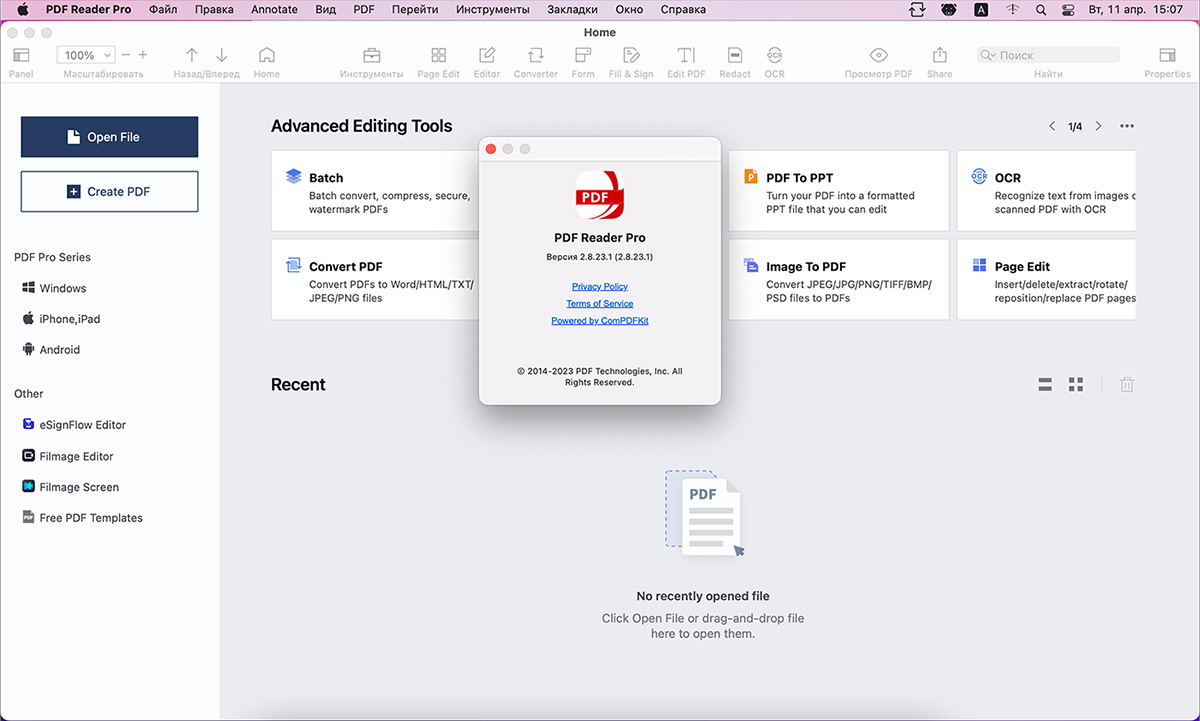Image resolution: width=1200 pixels, height=721 pixels.
Task: Open the Справка menu
Action: 683,10
